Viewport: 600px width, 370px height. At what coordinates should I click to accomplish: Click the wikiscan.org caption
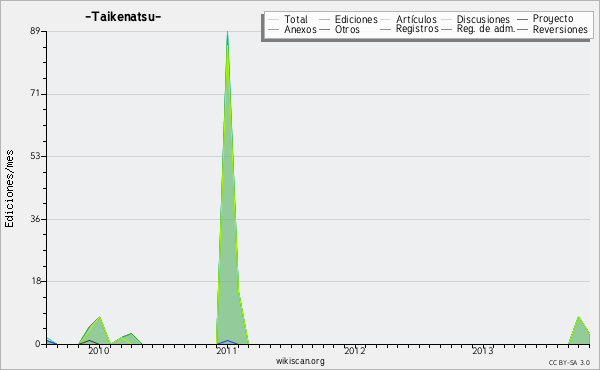coord(300,361)
